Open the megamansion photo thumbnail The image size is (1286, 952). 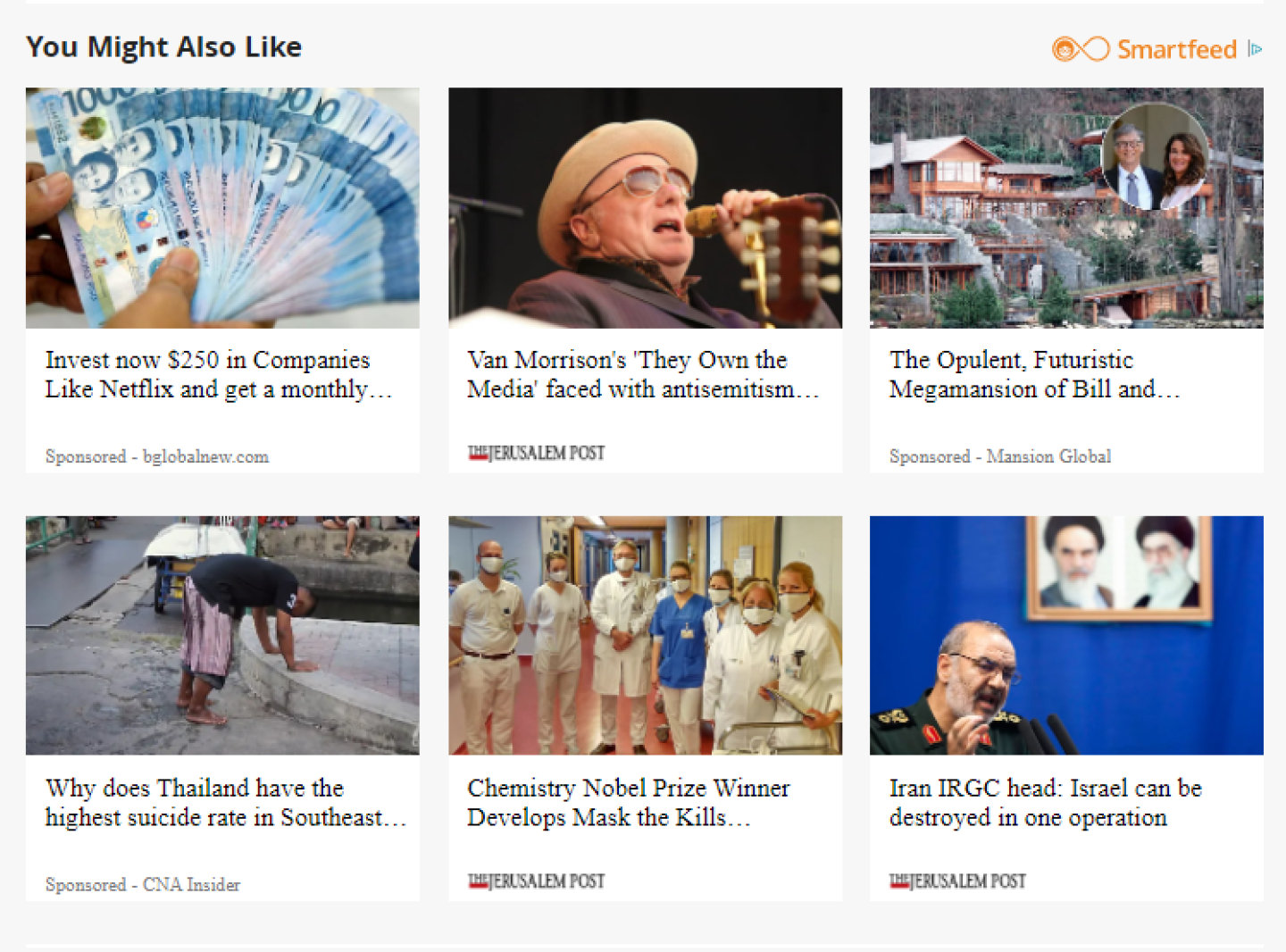1066,208
